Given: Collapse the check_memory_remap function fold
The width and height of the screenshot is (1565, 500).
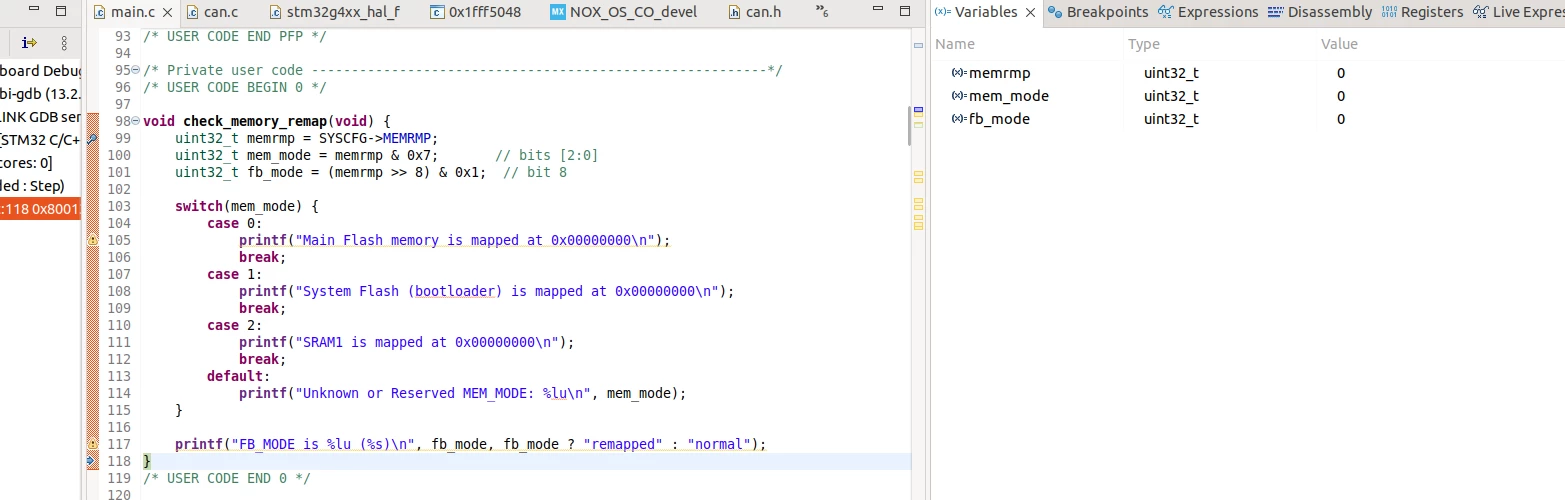Looking at the screenshot, I should 136,121.
